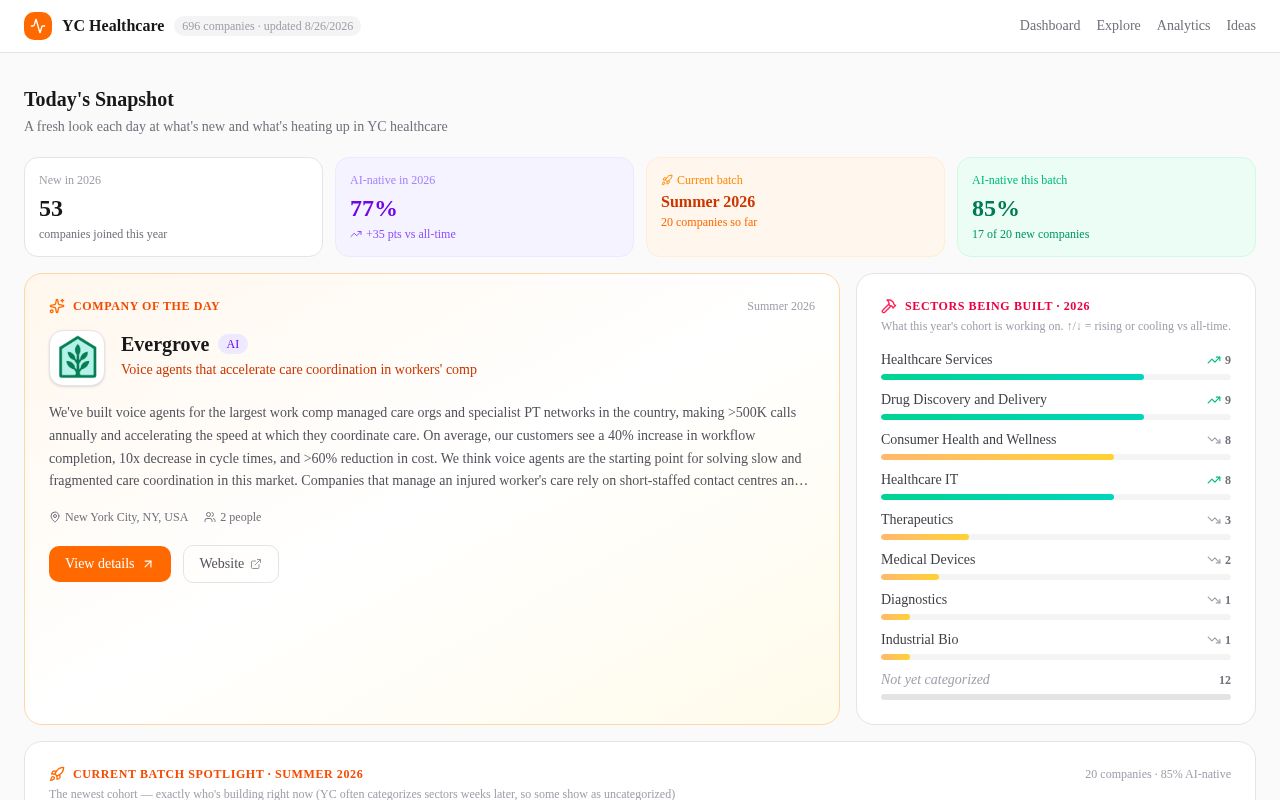Click the falling trend arrow for Diagnostics
Viewport: 1280px width, 800px height.
point(1214,600)
